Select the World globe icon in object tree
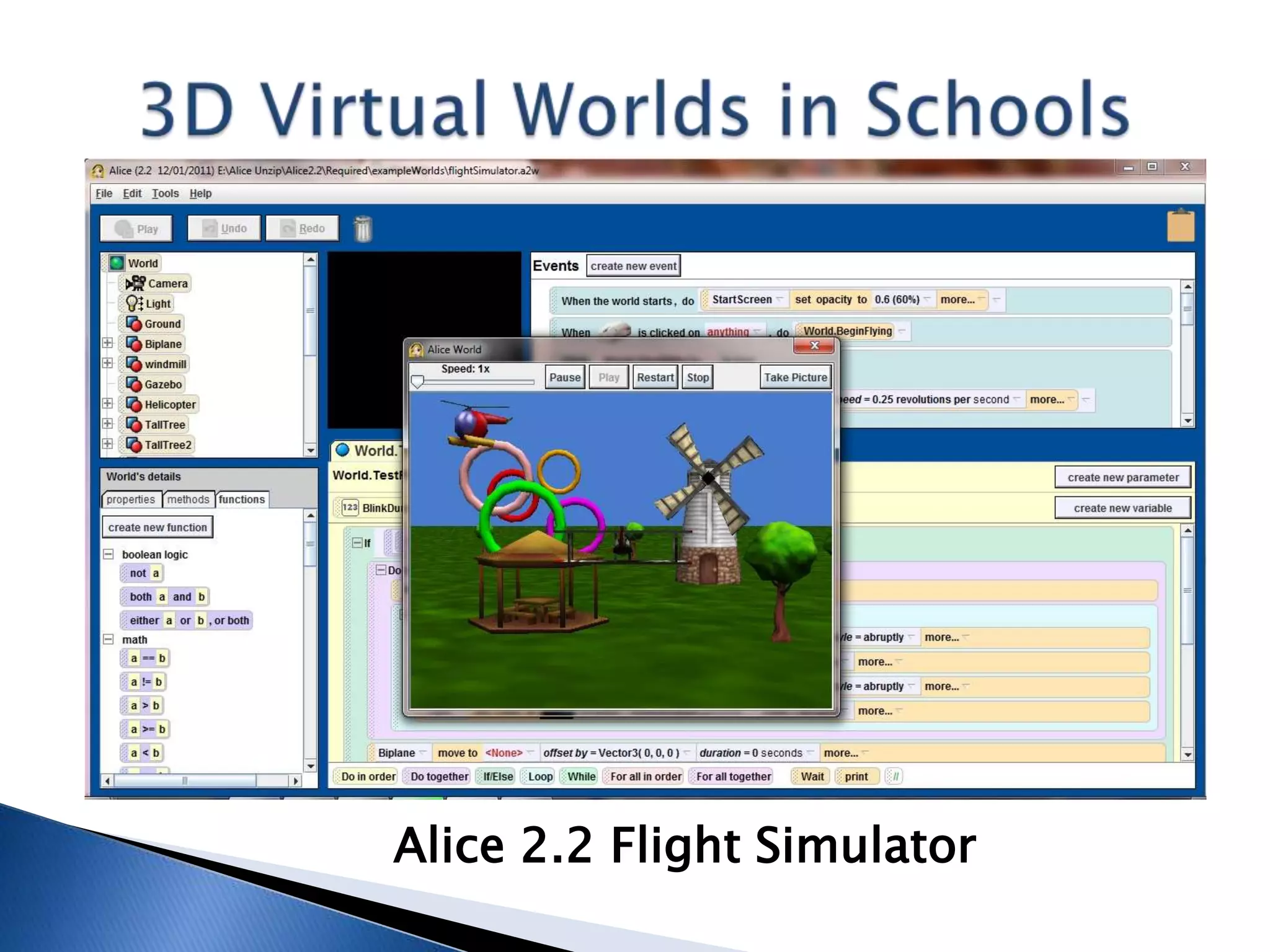The image size is (1270, 952). [117, 263]
